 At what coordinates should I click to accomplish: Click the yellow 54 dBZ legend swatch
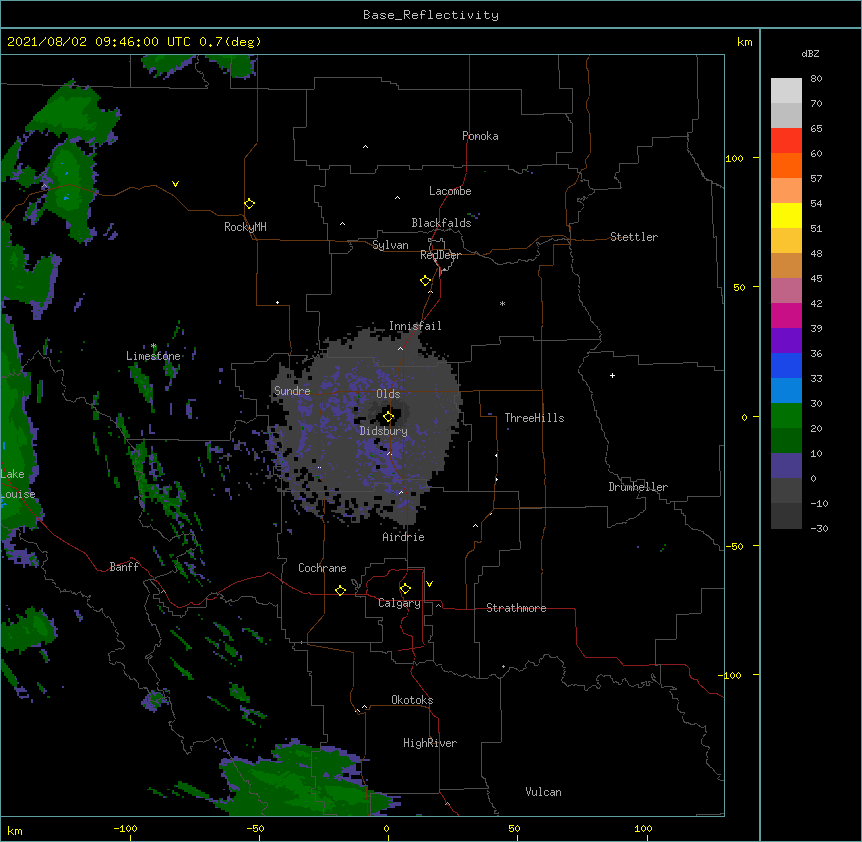[x=786, y=215]
